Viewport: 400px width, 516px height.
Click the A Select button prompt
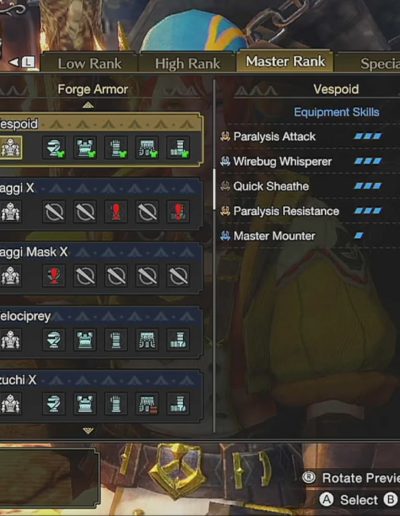[349, 500]
